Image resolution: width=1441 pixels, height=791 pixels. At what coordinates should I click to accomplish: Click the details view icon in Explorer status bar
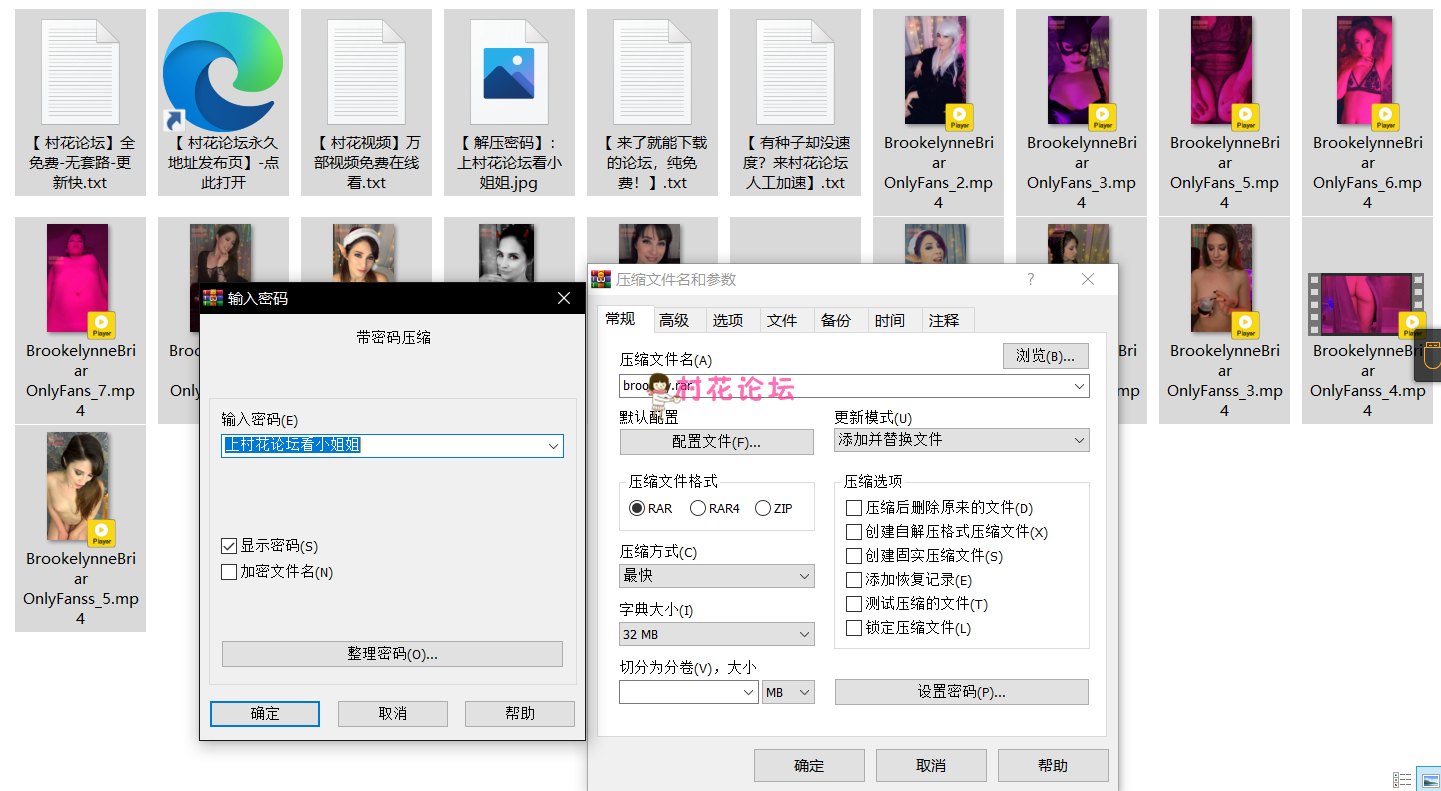pos(1401,779)
